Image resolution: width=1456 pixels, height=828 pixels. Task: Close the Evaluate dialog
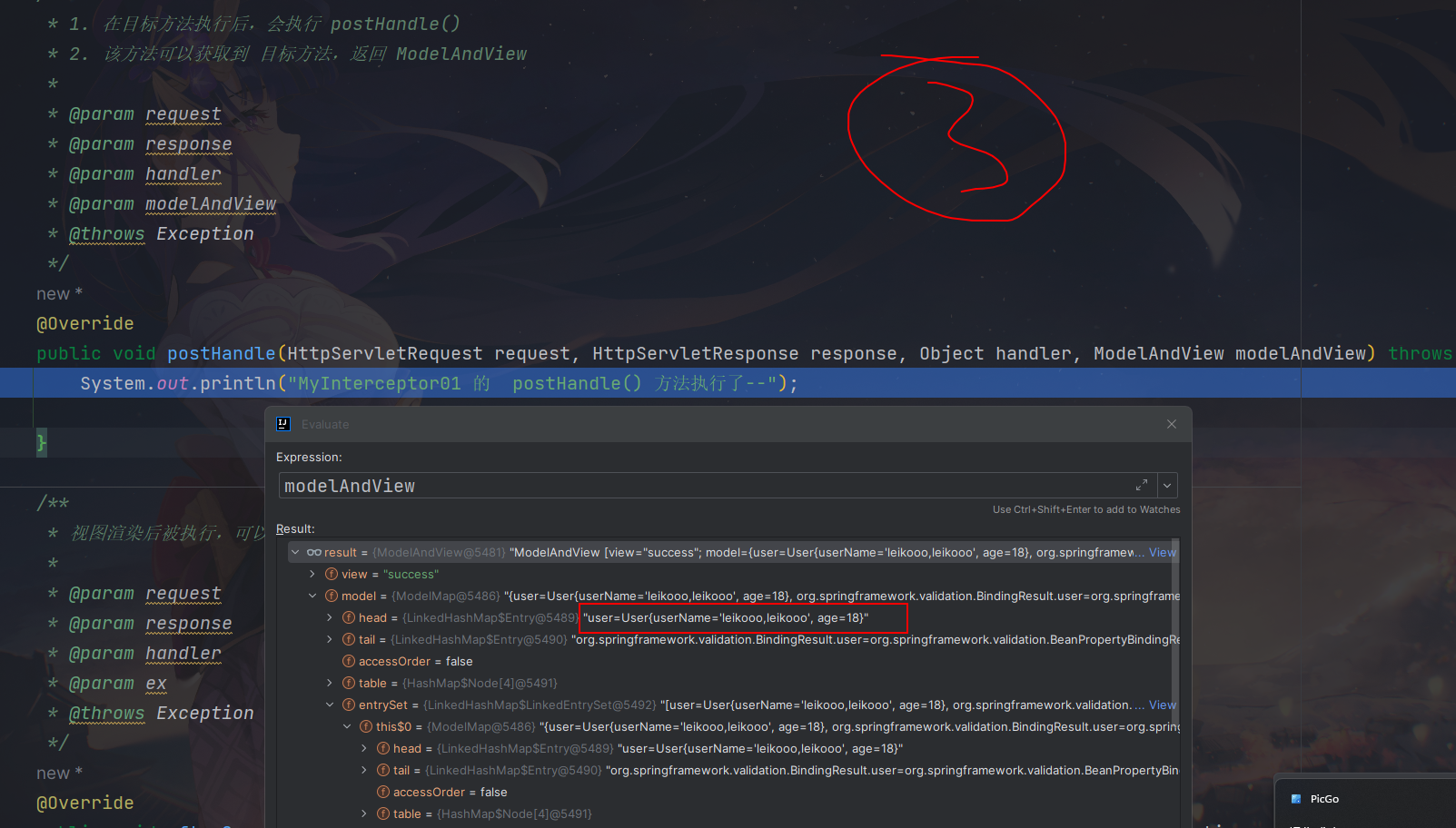pyautogui.click(x=1172, y=424)
